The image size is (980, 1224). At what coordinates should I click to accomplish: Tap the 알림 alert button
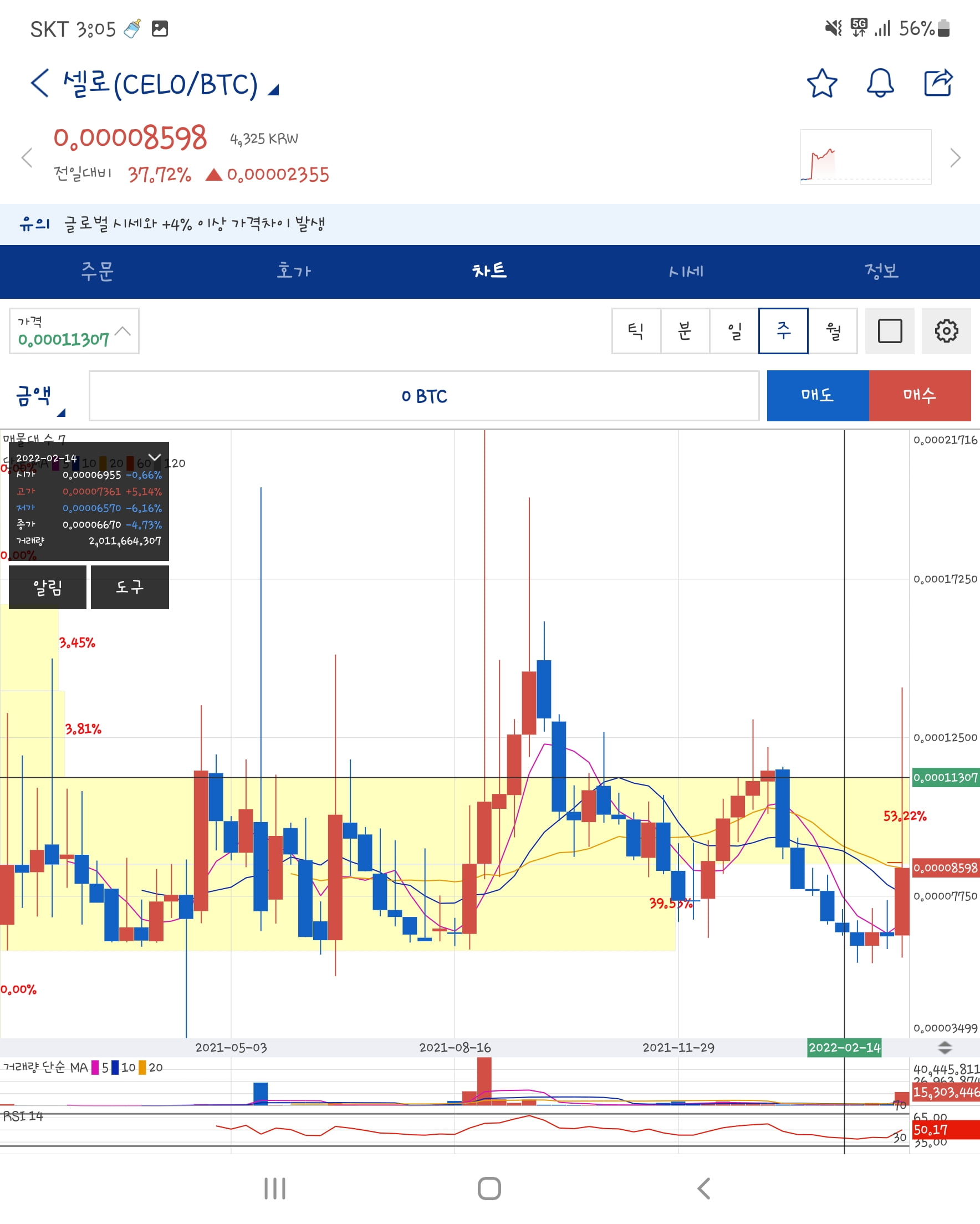point(48,587)
